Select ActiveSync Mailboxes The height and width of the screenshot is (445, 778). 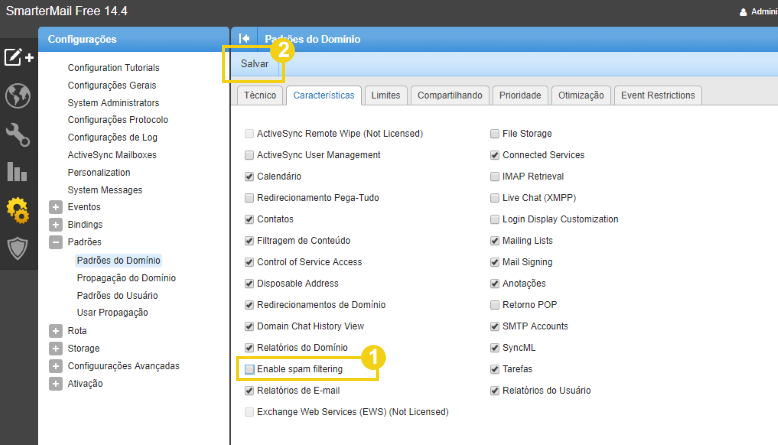(112, 155)
